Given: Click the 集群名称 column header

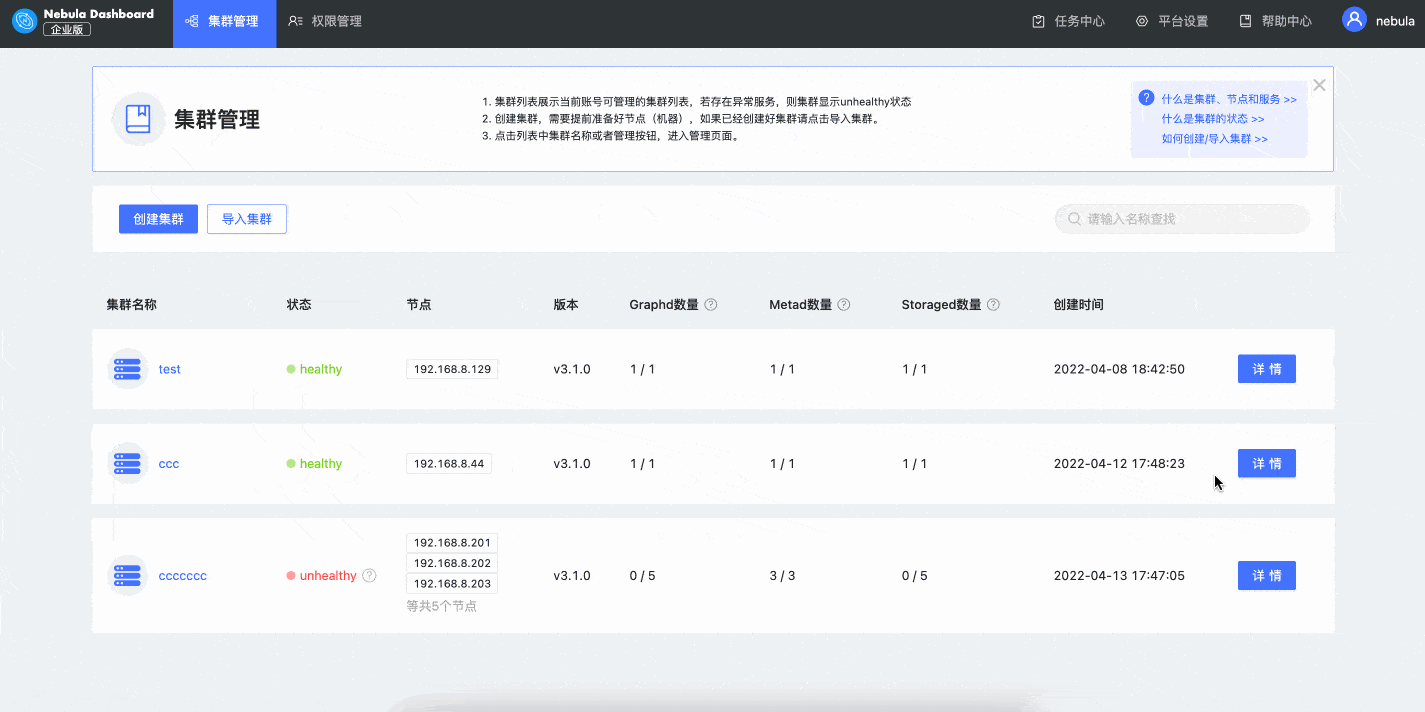Looking at the screenshot, I should click(x=132, y=305).
